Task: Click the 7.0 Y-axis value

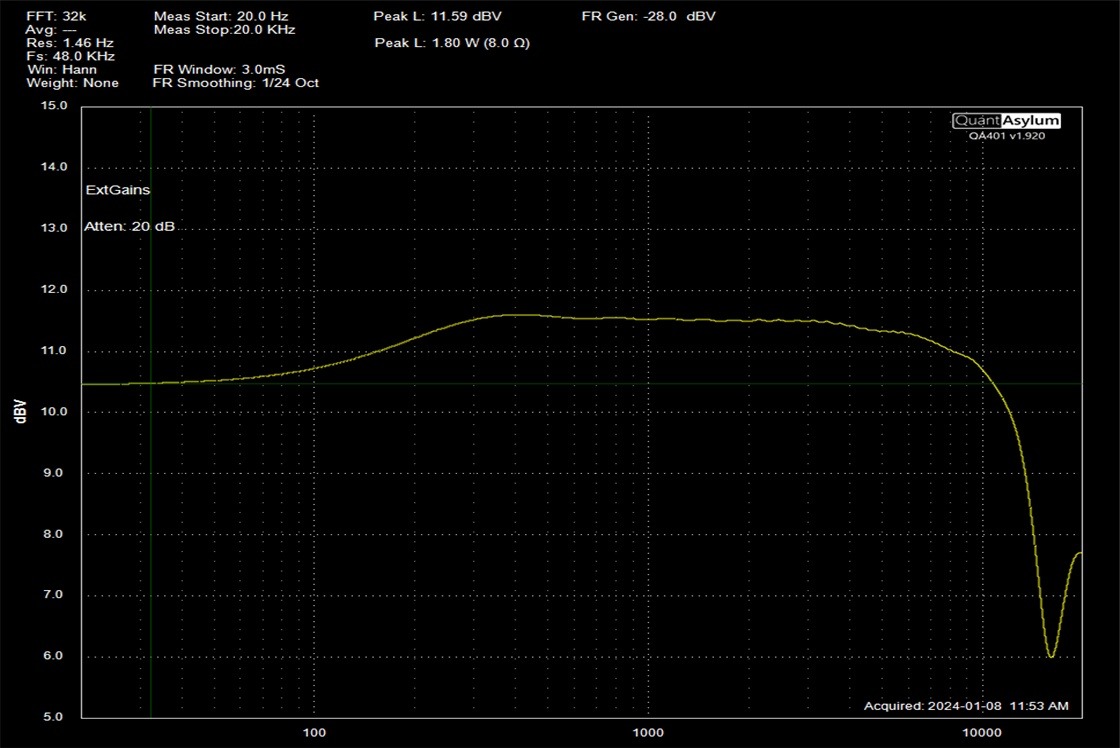Action: click(x=54, y=594)
